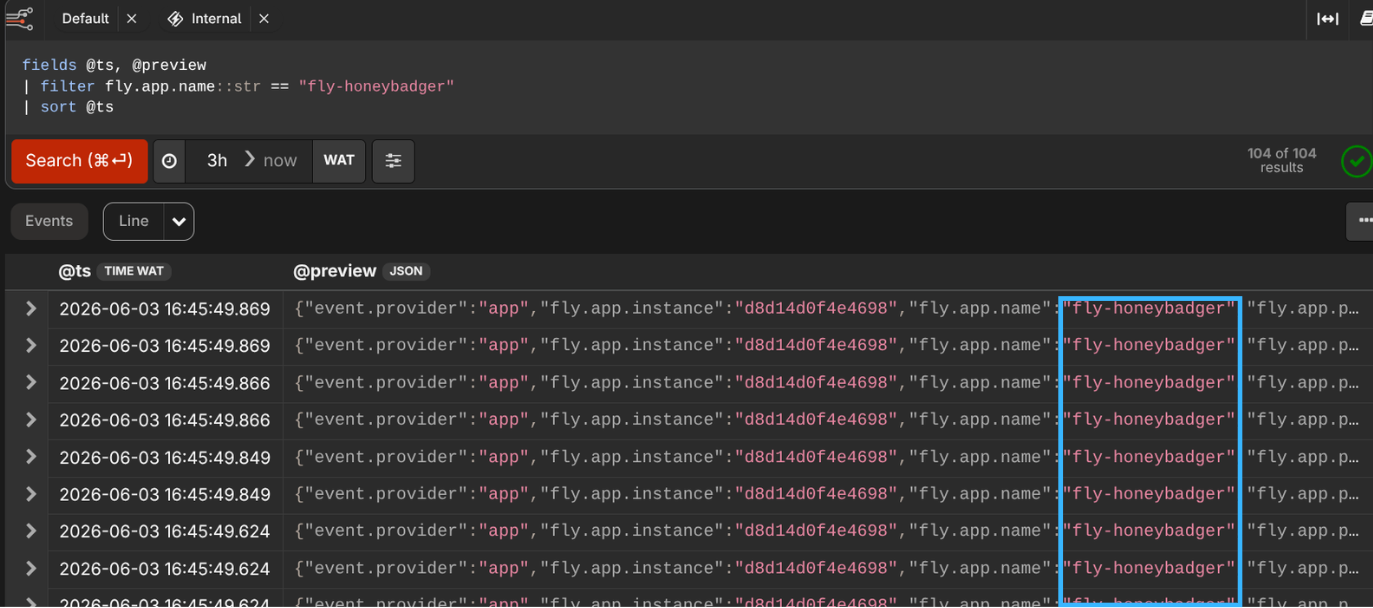The image size is (1373, 608).
Task: Expand the first 16:45:49.849 row
Action: (31, 457)
